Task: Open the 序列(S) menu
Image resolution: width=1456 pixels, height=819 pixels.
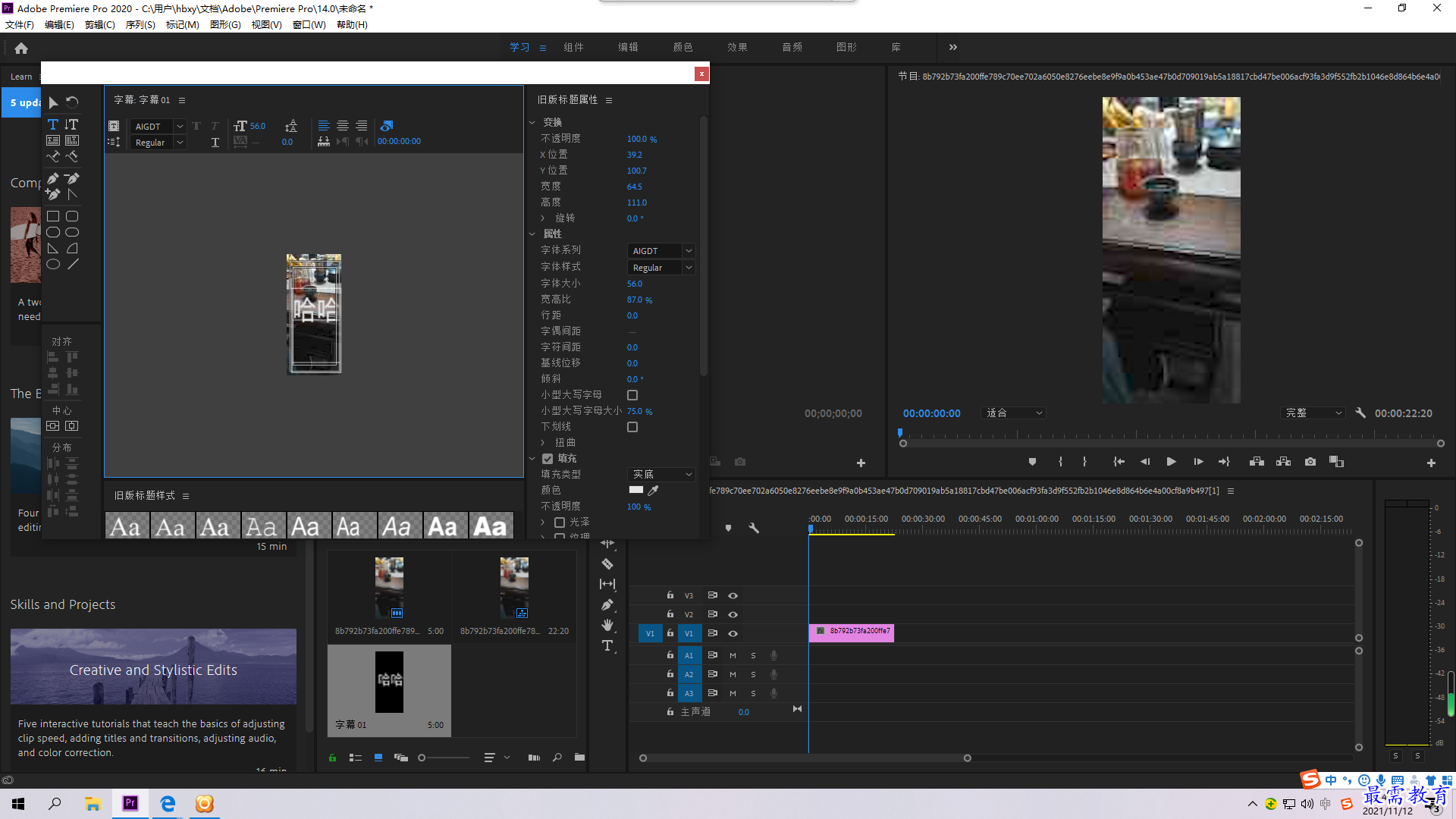Action: click(x=140, y=25)
